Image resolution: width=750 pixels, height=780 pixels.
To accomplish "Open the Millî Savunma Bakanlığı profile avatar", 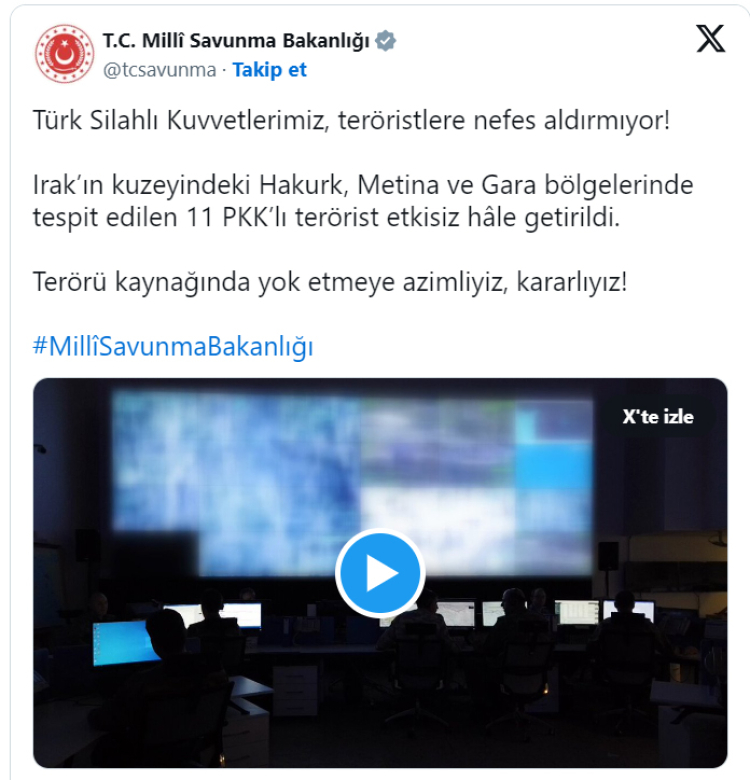I will pos(65,54).
